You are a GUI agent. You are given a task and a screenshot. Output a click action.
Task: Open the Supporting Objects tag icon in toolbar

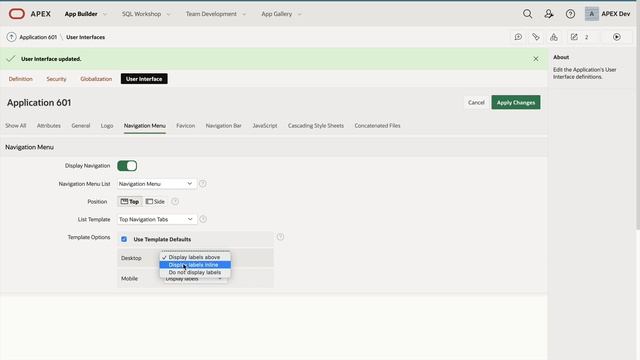[536, 37]
